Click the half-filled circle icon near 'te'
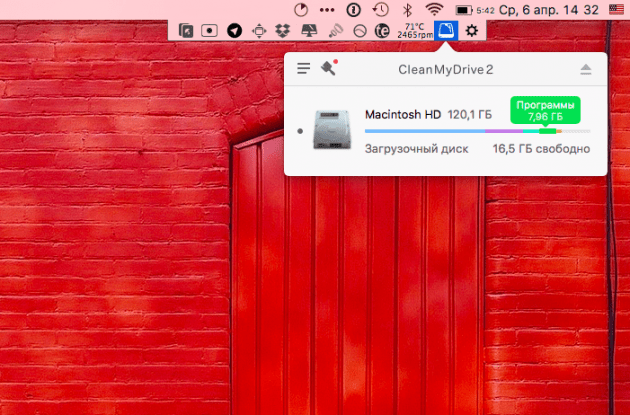The height and width of the screenshot is (415, 630). [x=360, y=31]
